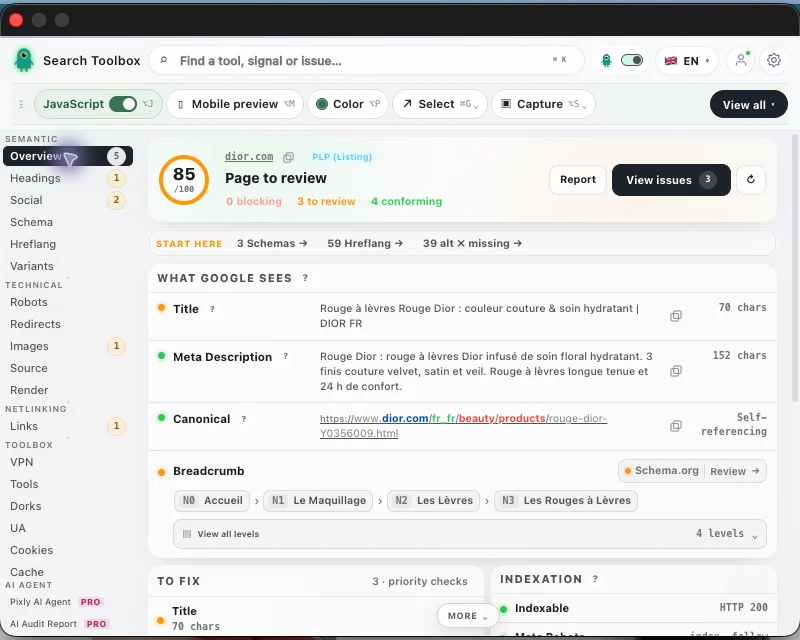Follow the 59 Hreflang link

(365, 243)
